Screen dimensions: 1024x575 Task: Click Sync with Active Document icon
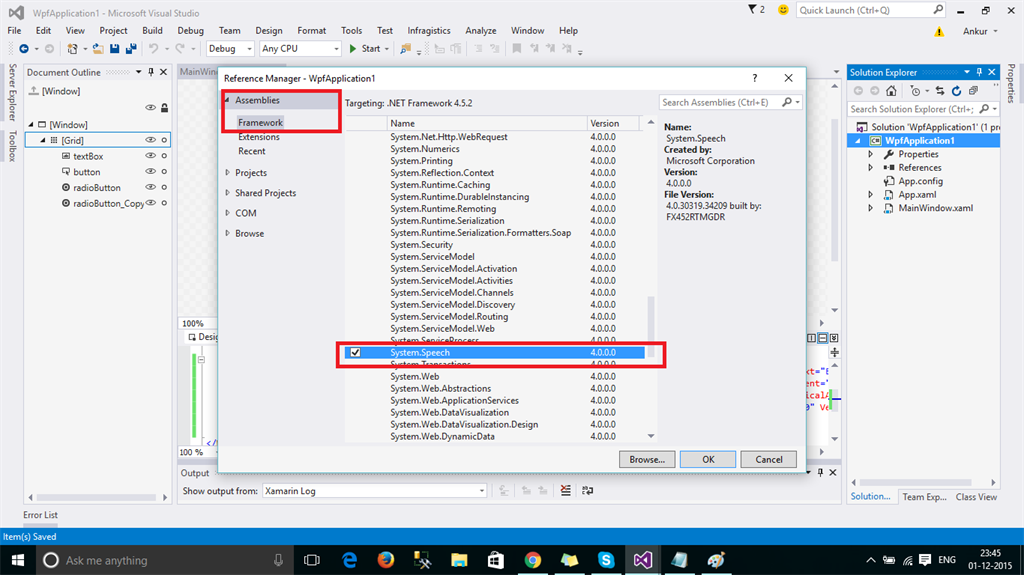[x=940, y=91]
